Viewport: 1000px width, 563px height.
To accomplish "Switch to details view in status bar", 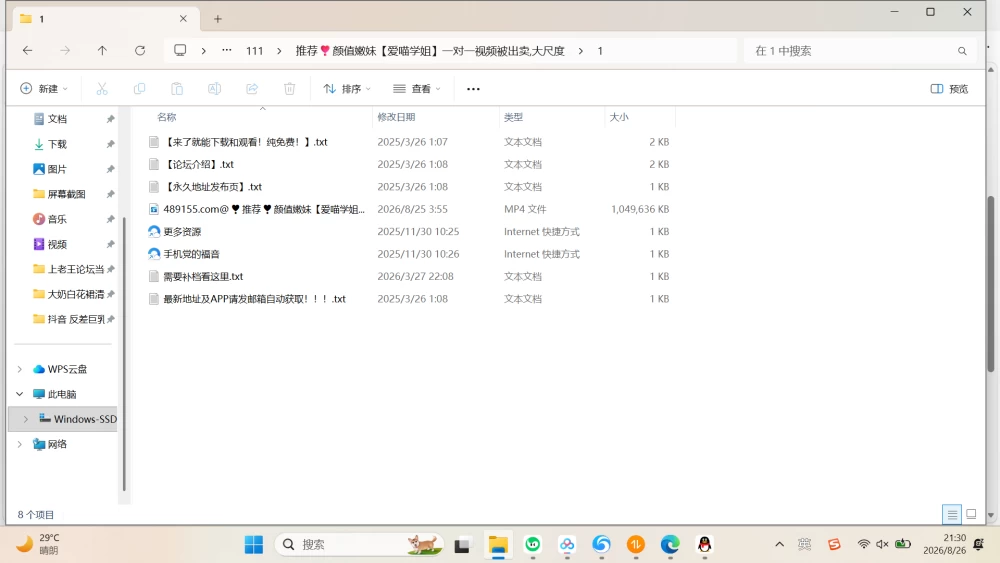I will click(x=952, y=514).
